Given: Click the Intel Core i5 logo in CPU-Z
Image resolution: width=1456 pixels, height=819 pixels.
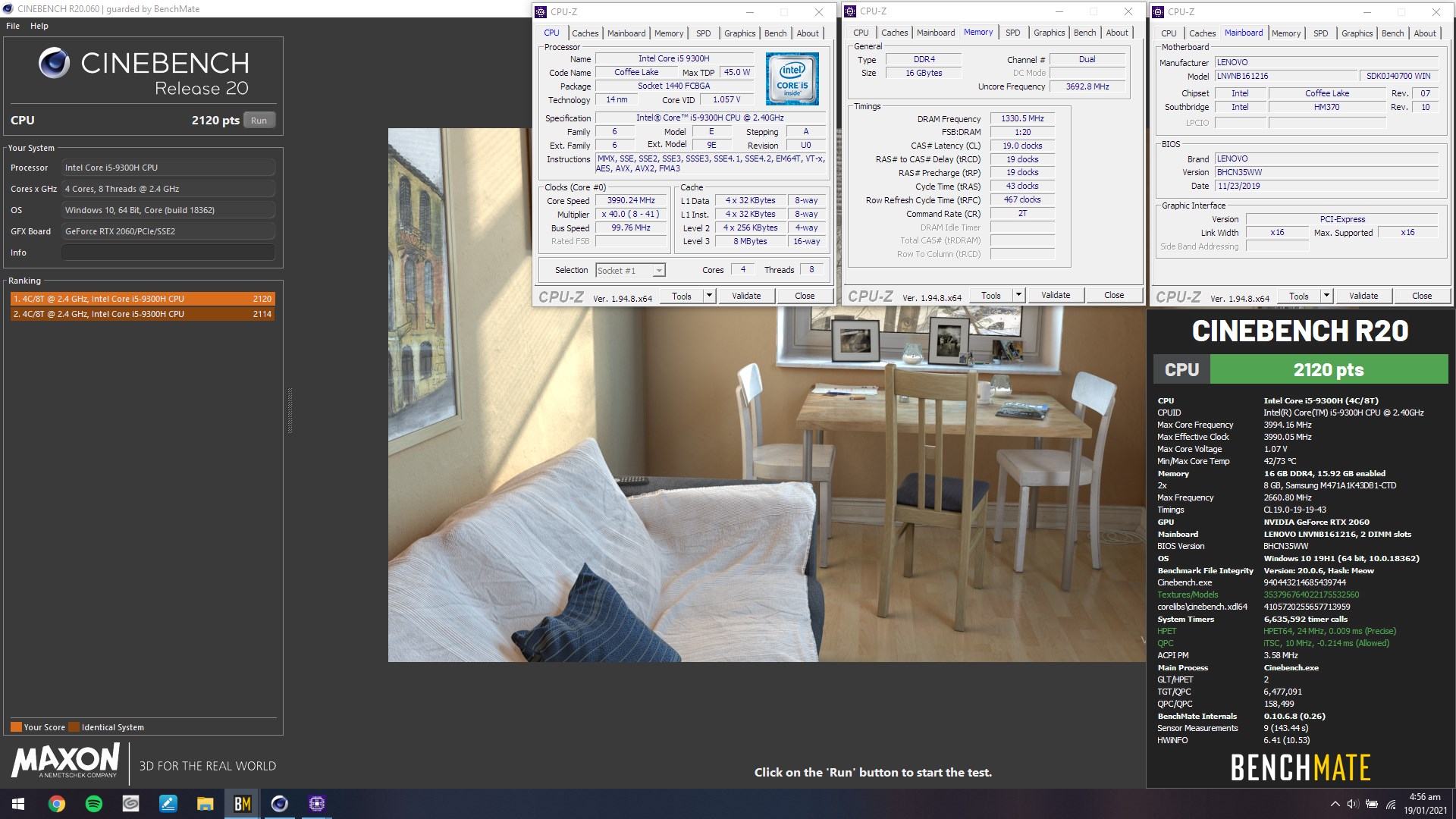Looking at the screenshot, I should (792, 78).
